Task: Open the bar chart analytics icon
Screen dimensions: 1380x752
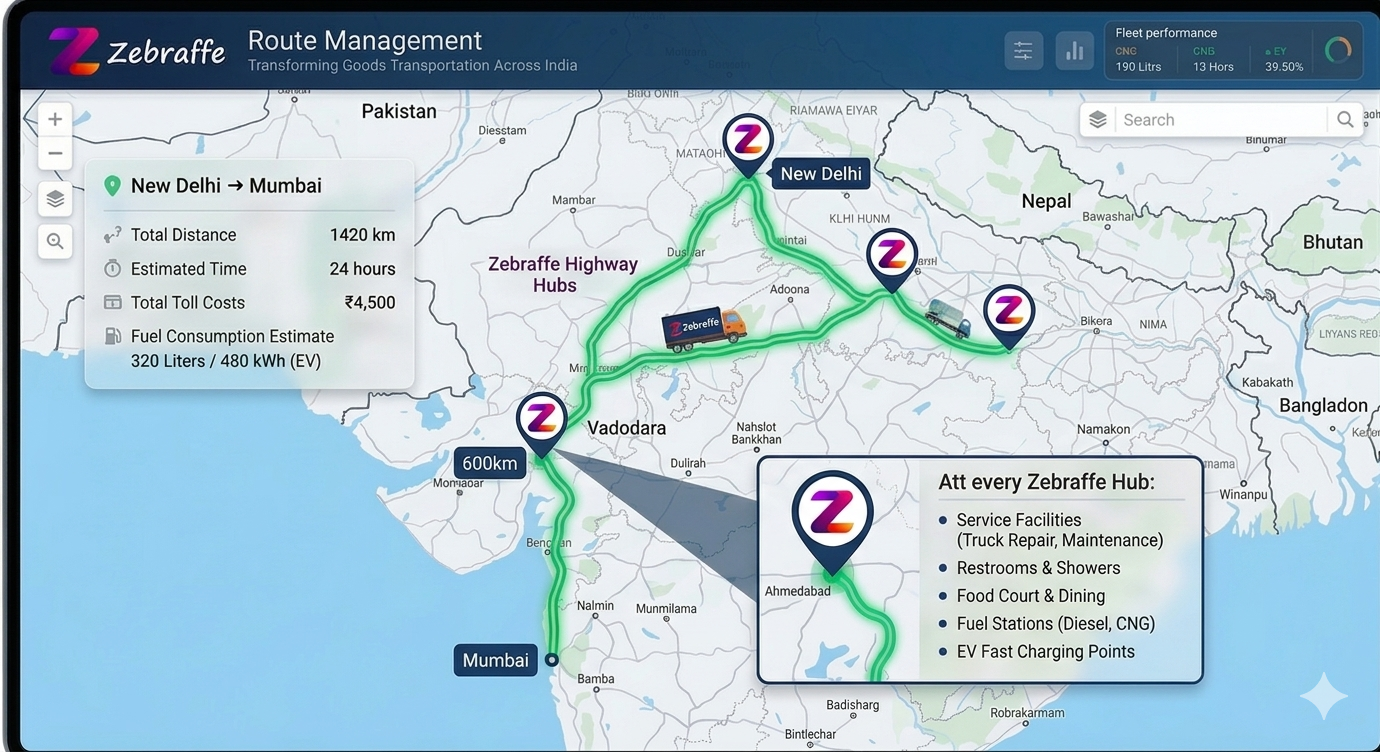Action: coord(1074,51)
